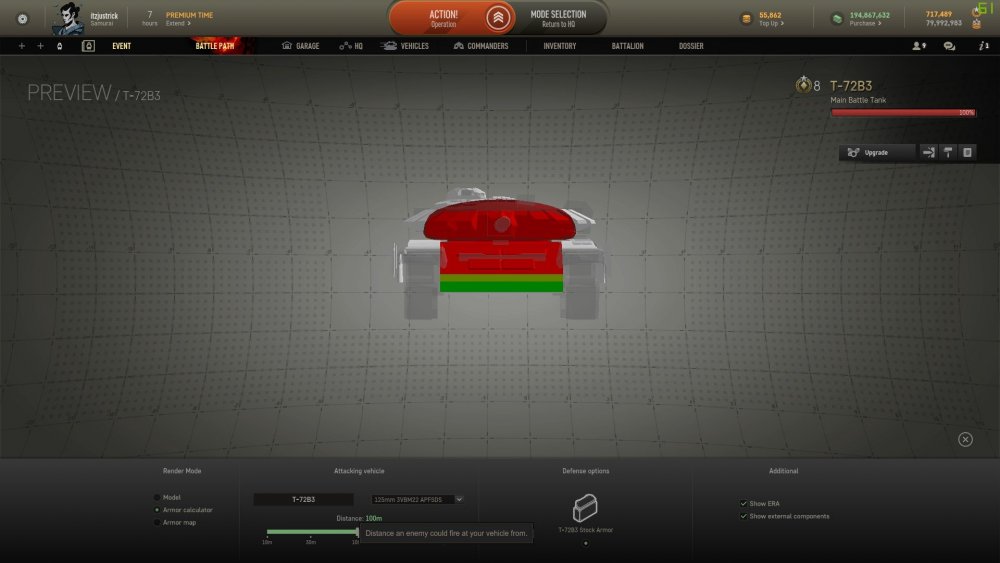This screenshot has height=563, width=1000.
Task: Open the COMMANDERS tab
Action: (x=481, y=46)
